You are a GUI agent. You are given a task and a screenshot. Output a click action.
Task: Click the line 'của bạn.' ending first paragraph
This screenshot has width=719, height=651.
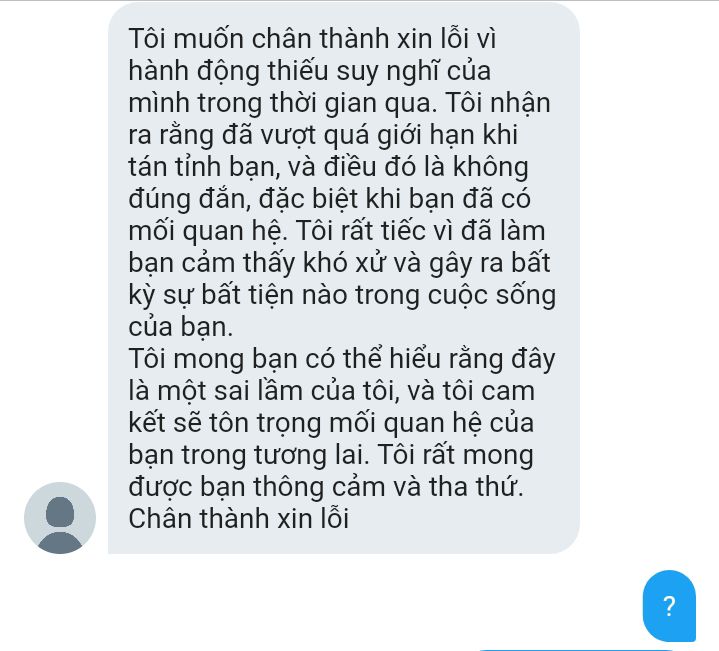(x=181, y=327)
